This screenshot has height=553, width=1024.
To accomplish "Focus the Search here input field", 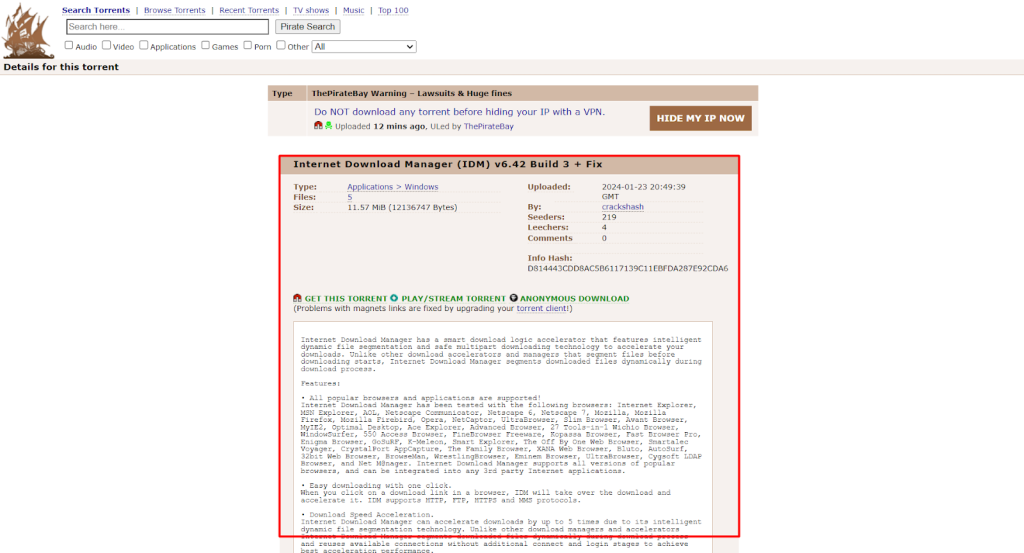I will (x=167, y=27).
